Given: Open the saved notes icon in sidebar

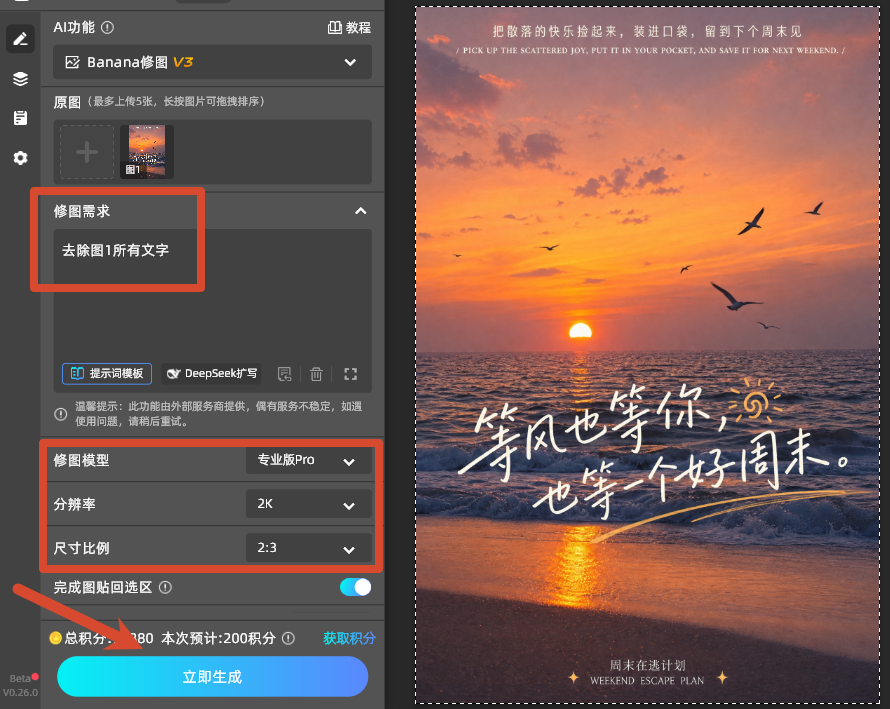Looking at the screenshot, I should (x=20, y=118).
